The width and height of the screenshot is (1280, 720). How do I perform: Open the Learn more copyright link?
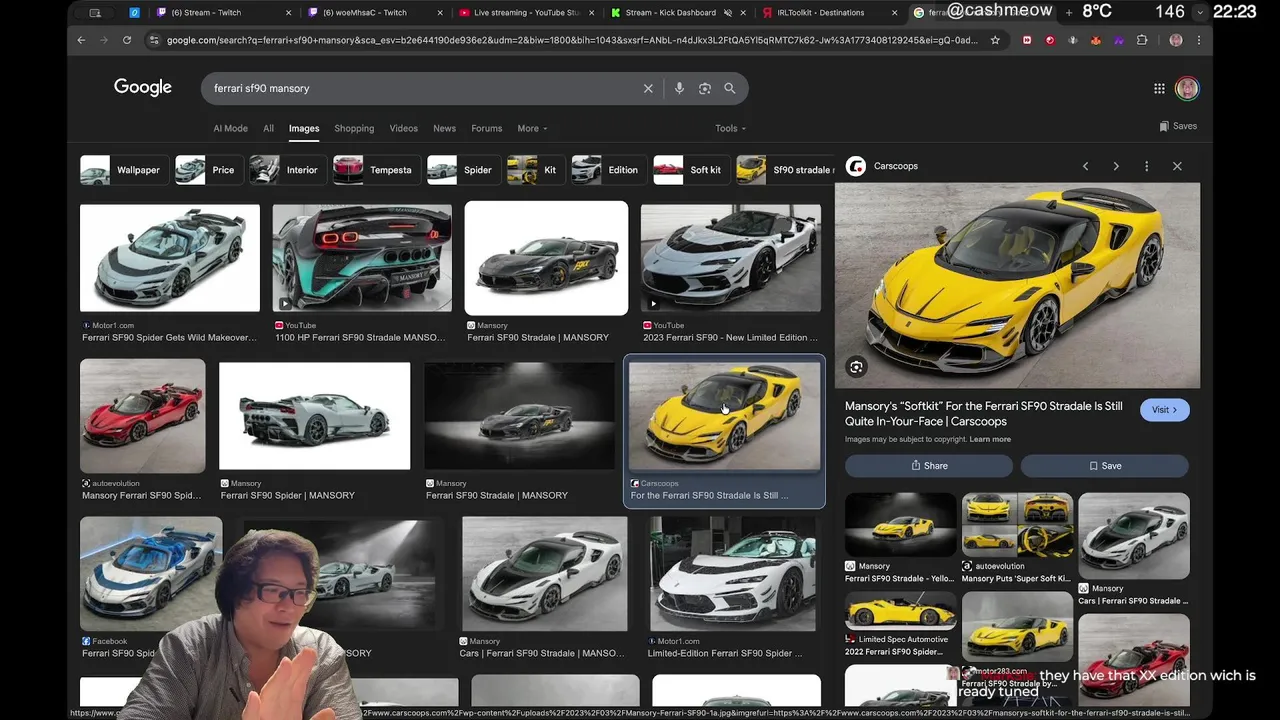tap(990, 439)
